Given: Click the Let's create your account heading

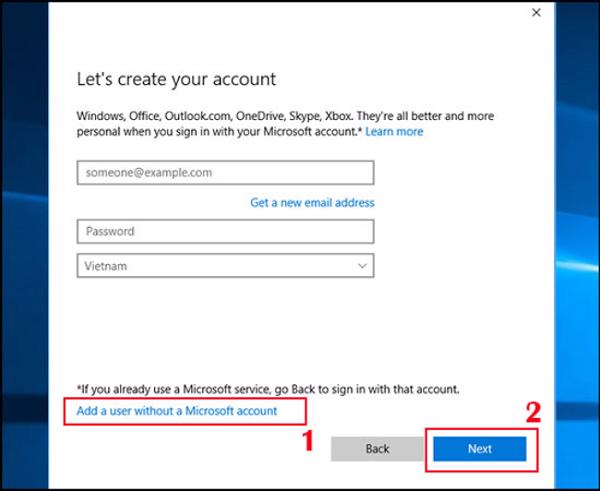Looking at the screenshot, I should point(176,80).
